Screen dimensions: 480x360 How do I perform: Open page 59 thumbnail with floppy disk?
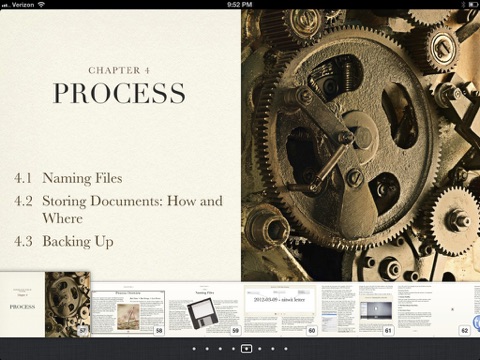click(204, 310)
